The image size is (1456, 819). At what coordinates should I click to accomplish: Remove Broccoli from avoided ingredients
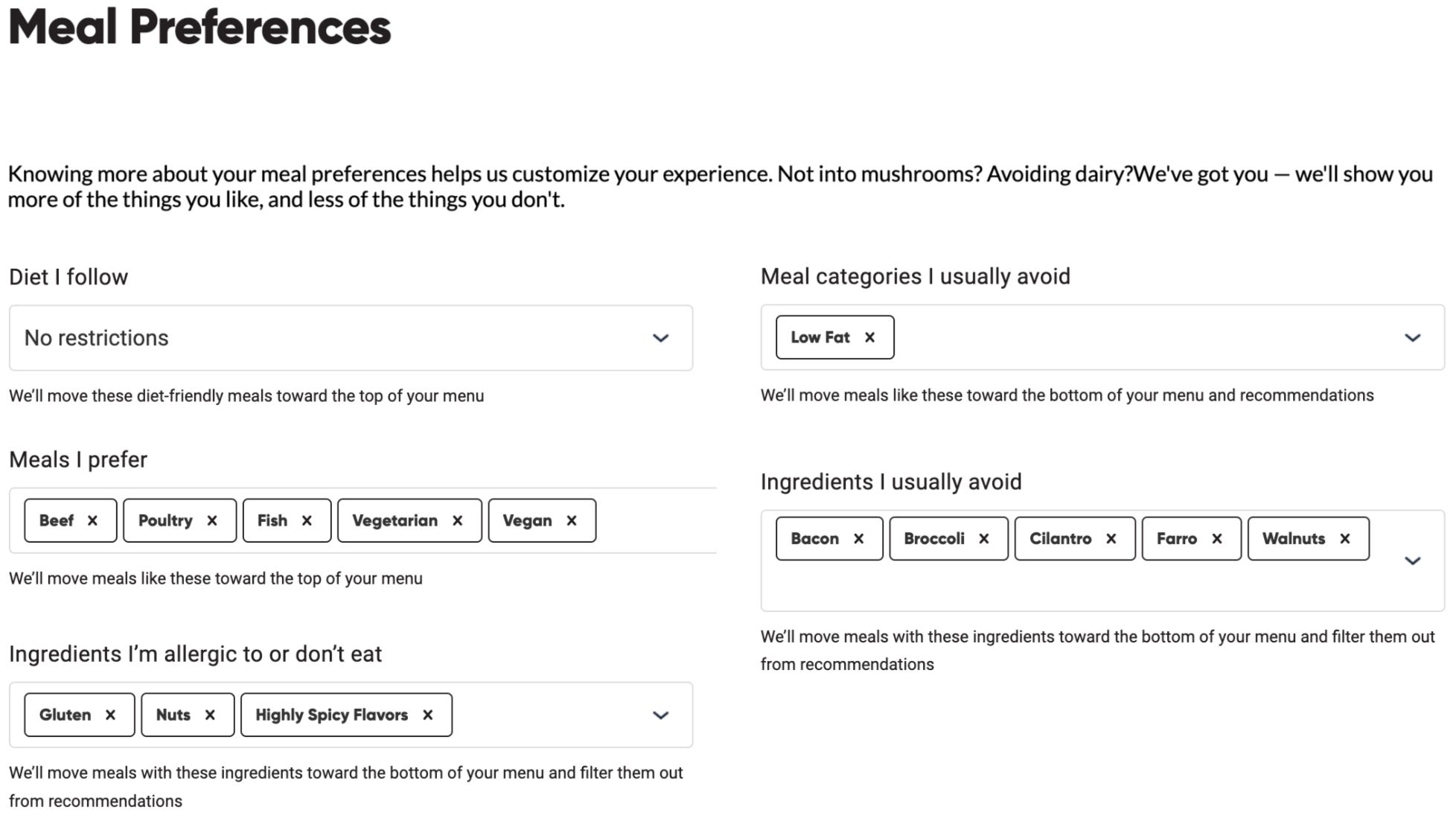click(984, 538)
